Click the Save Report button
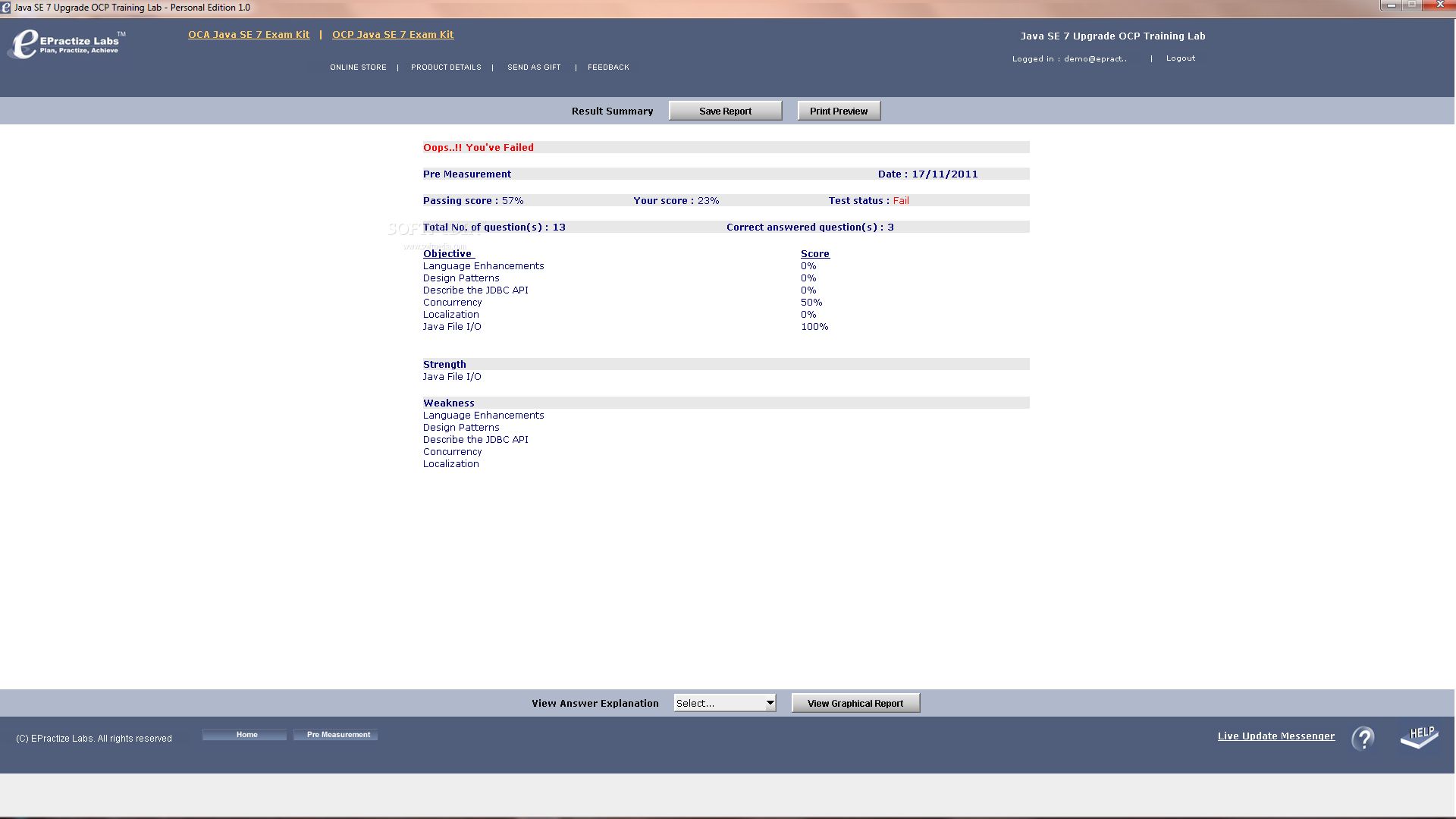The image size is (1456, 819). click(x=725, y=111)
